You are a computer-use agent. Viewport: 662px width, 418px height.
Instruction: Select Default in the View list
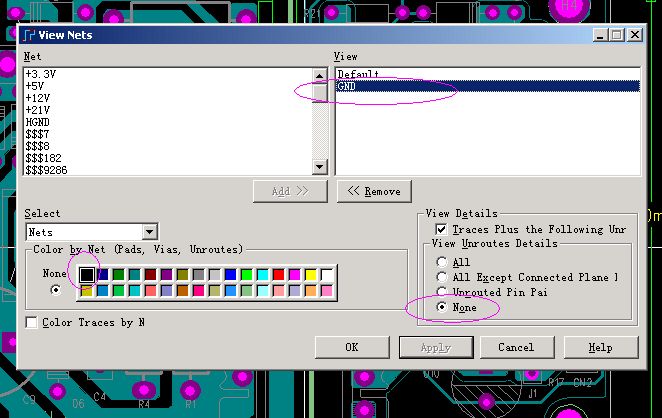(358, 74)
